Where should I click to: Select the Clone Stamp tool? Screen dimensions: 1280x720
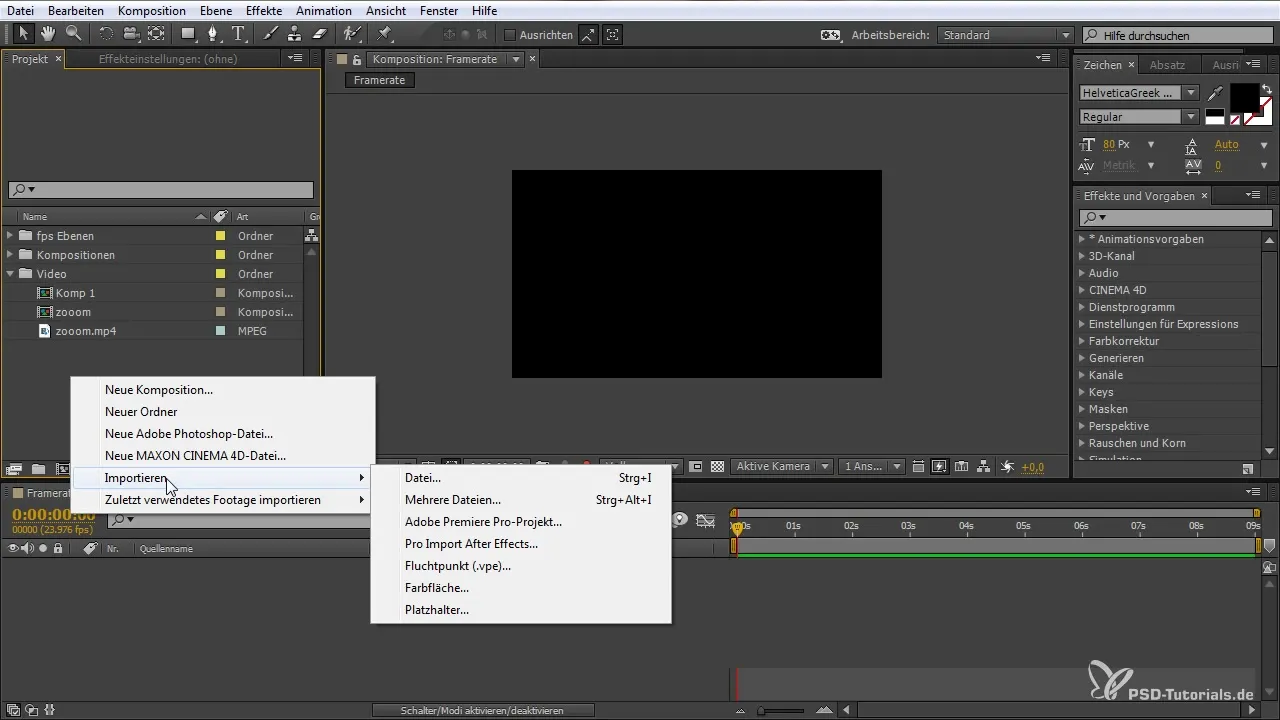(x=295, y=34)
